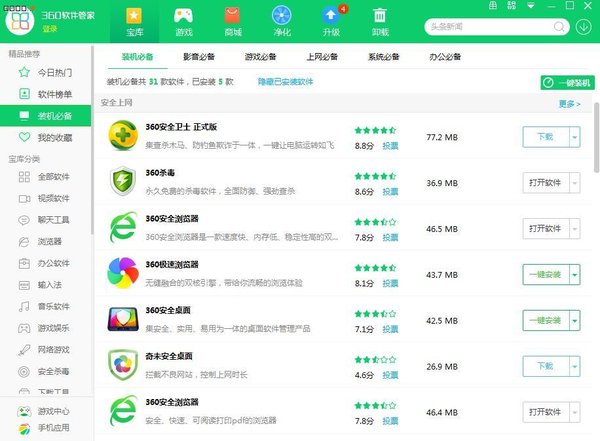Click the star rating of 360安全桌面

[375, 314]
